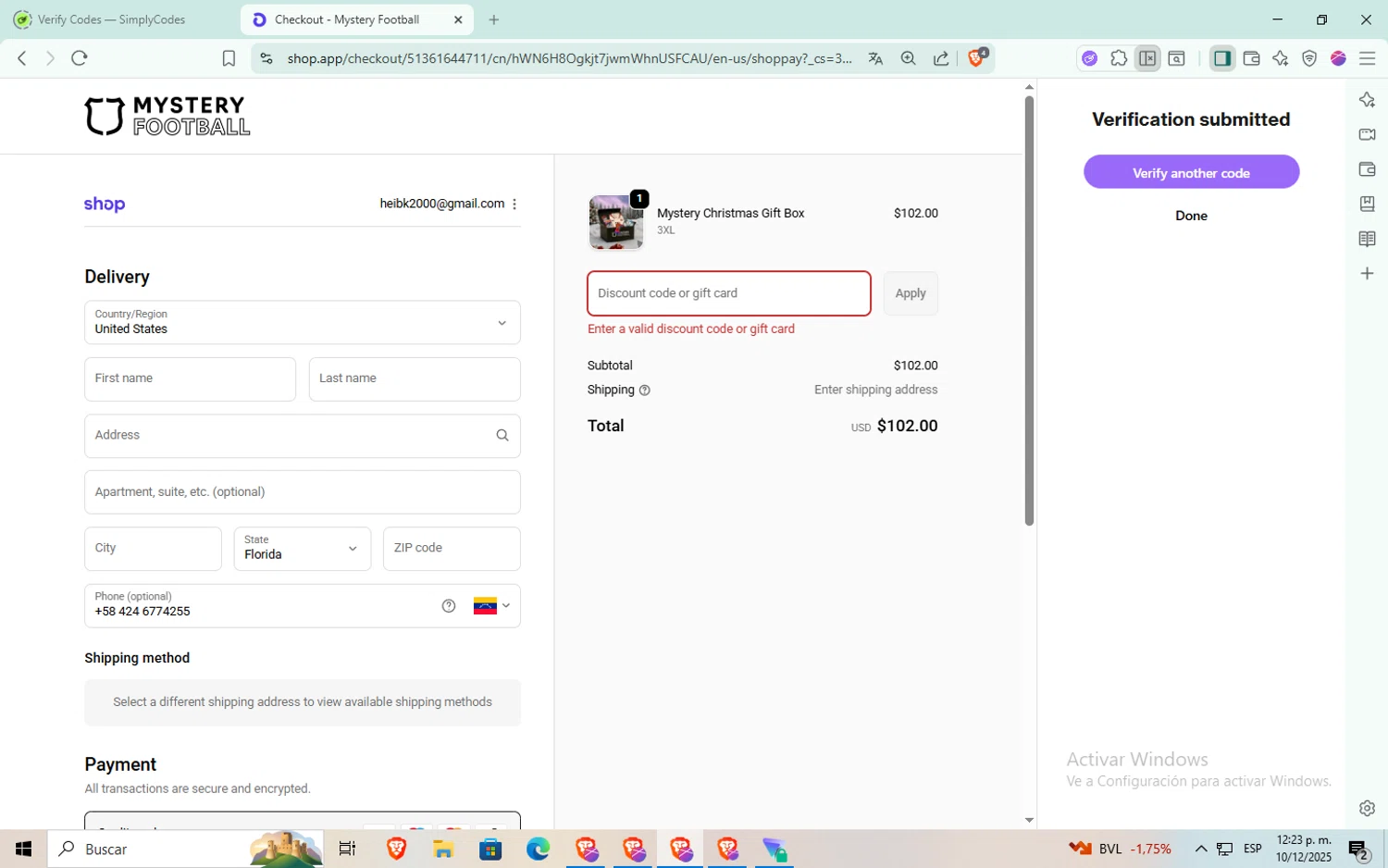The height and width of the screenshot is (868, 1388).
Task: Click the Buscar taskbar search box
Action: [x=185, y=849]
